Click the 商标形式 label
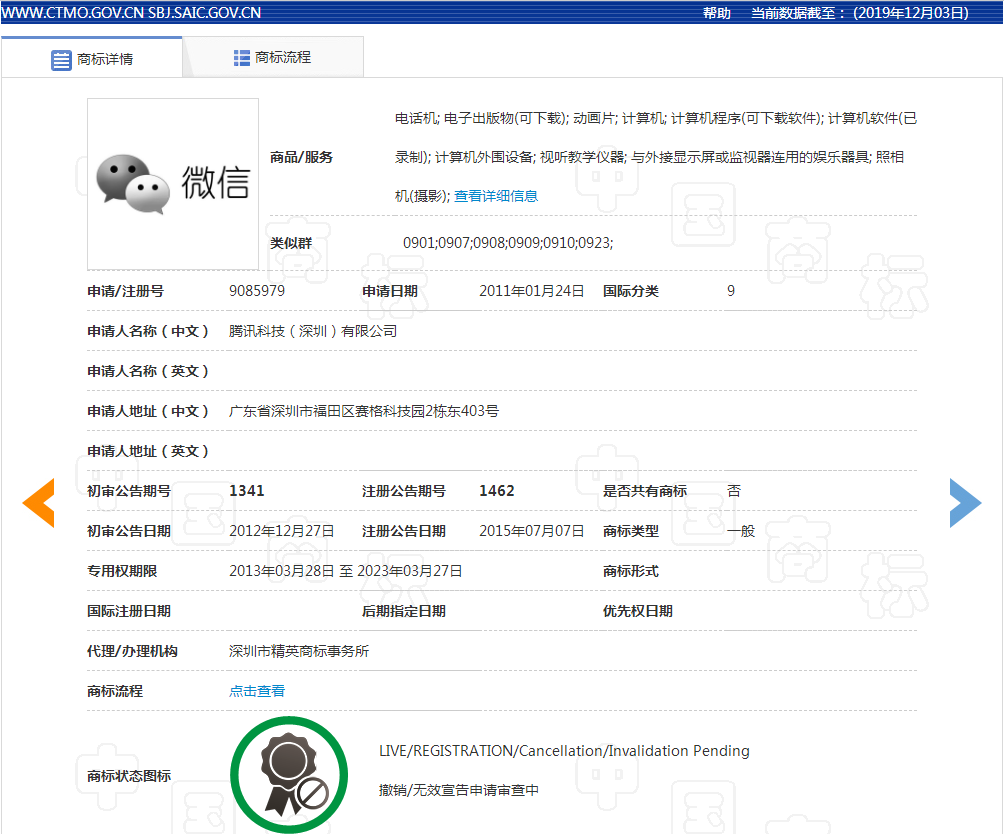The width and height of the screenshot is (1004, 834). click(631, 571)
